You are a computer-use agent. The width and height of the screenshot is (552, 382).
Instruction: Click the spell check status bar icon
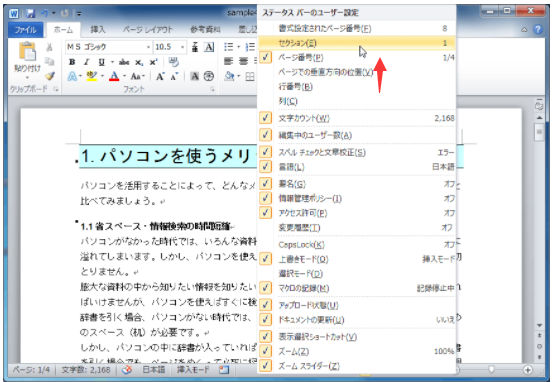tap(128, 370)
